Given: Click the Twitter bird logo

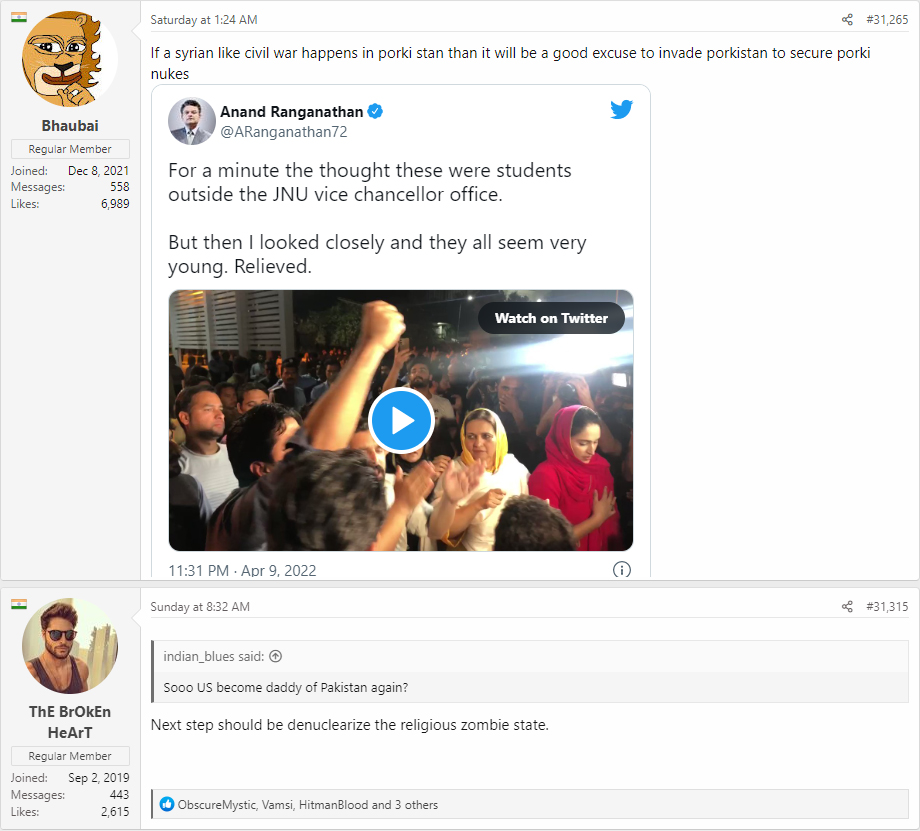Looking at the screenshot, I should [621, 109].
